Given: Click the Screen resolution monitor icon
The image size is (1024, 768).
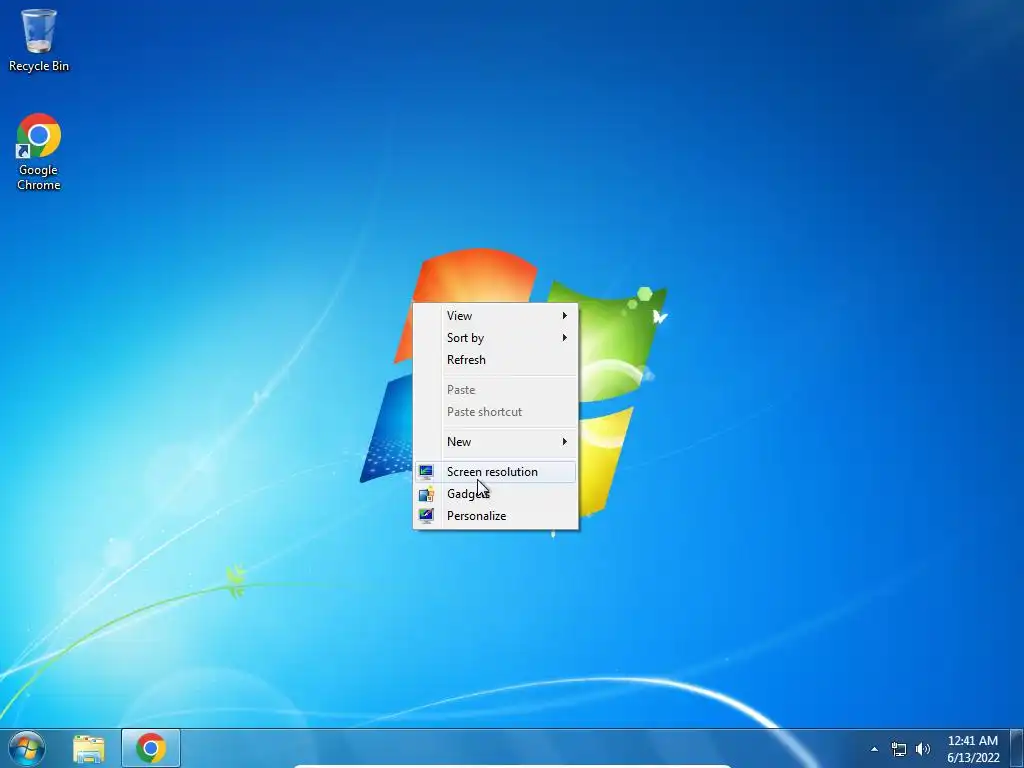Looking at the screenshot, I should (426, 472).
